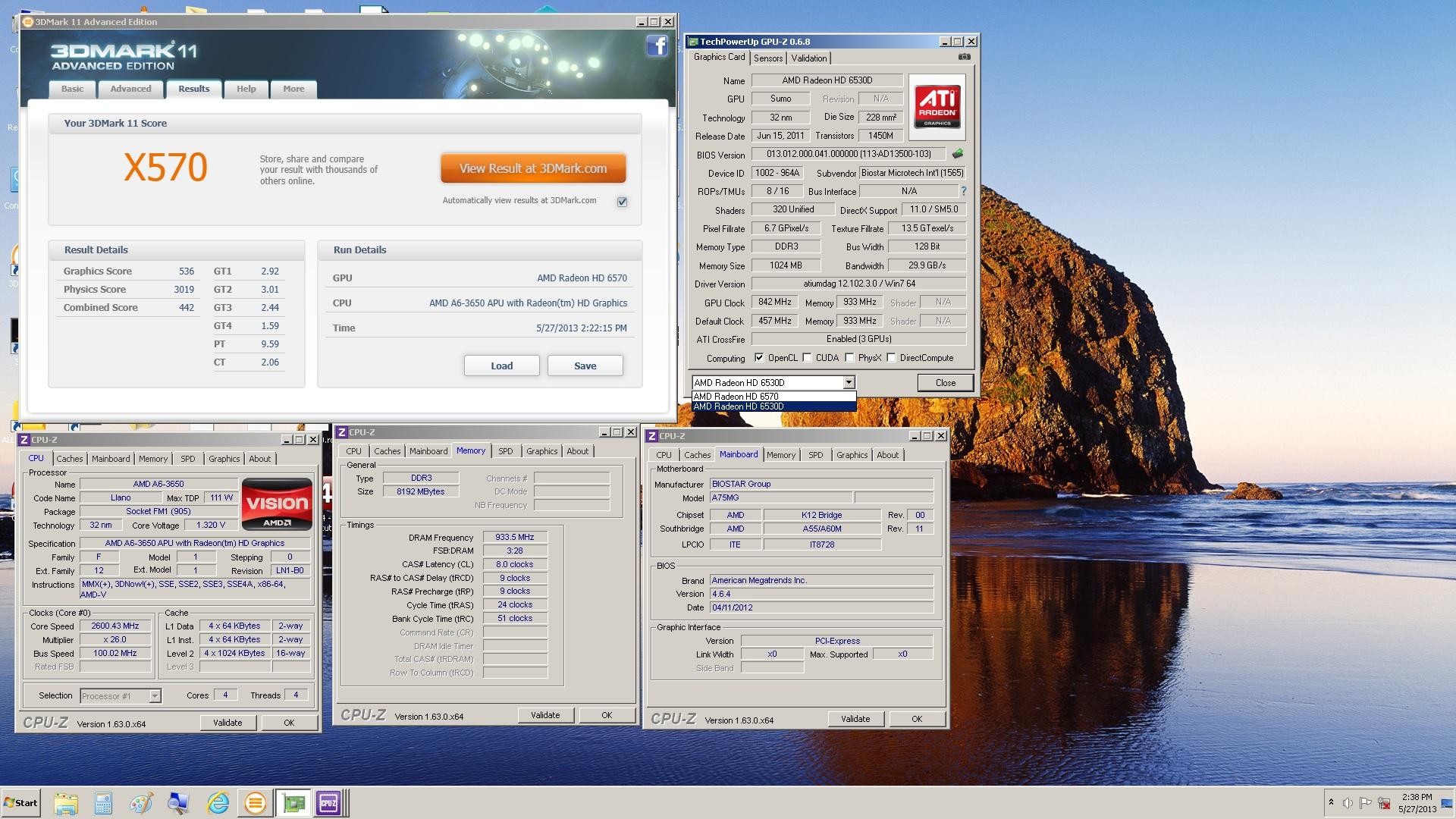
Task: Click GPU-Z camera screenshot icon
Action: [x=964, y=57]
